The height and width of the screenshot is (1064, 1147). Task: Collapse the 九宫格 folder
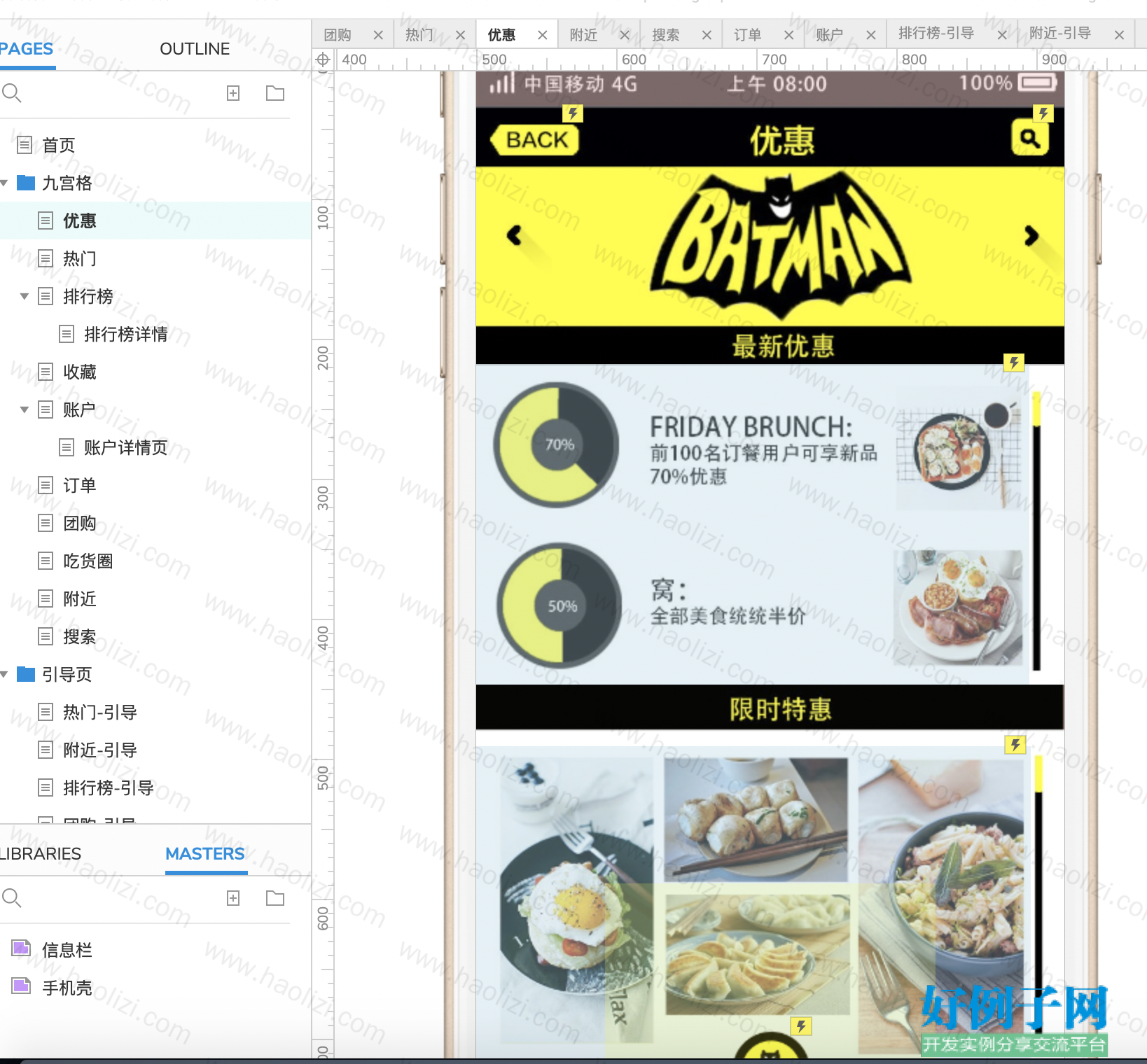tap(4, 183)
